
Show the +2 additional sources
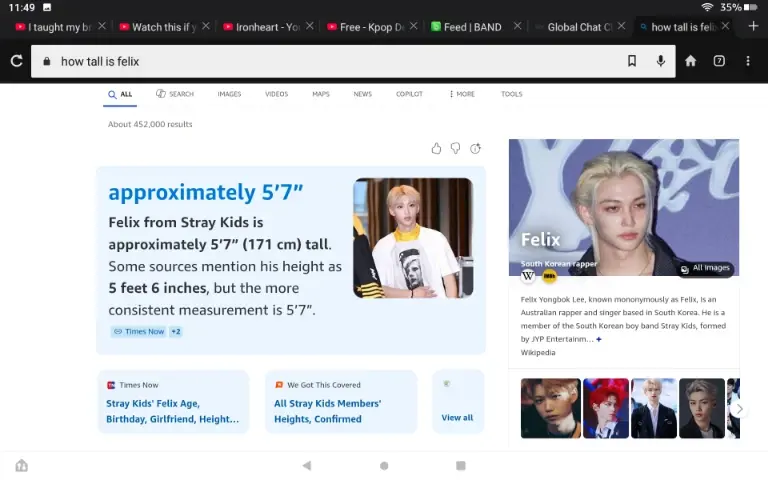[176, 332]
